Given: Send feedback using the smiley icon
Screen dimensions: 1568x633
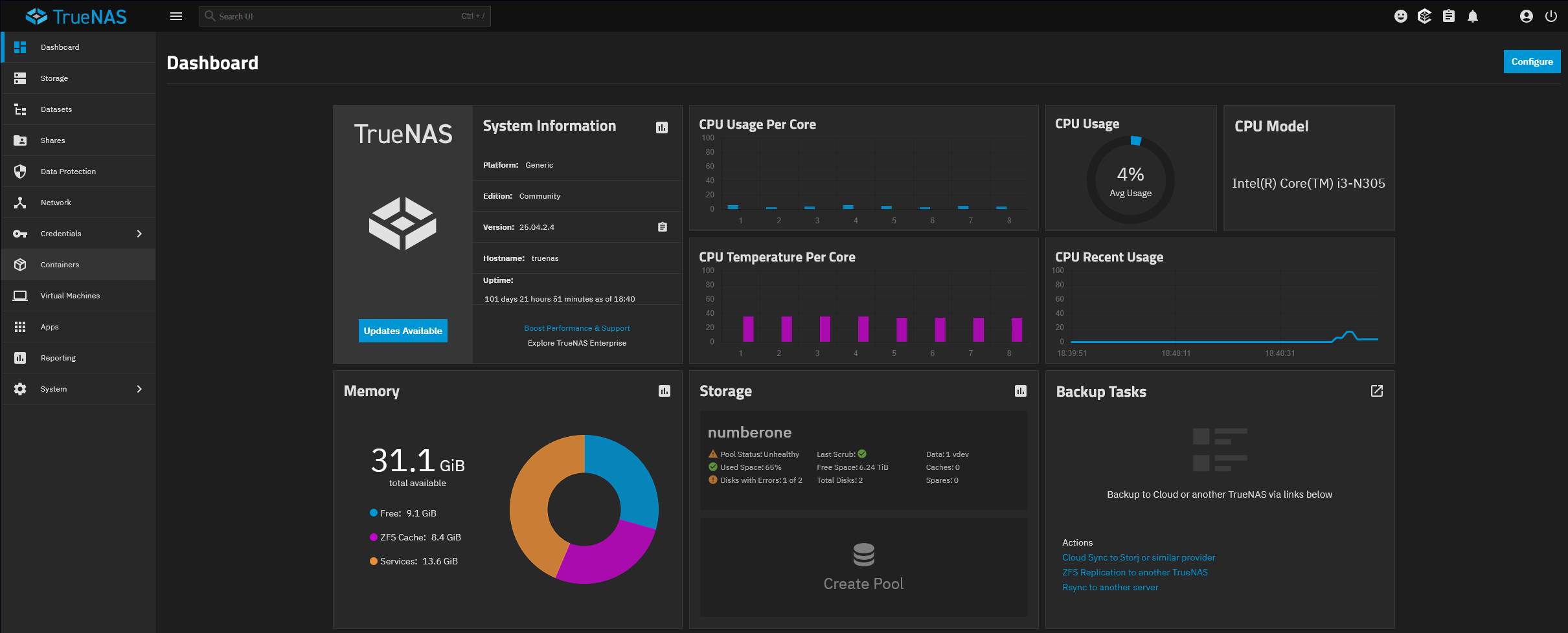Looking at the screenshot, I should [x=1401, y=16].
